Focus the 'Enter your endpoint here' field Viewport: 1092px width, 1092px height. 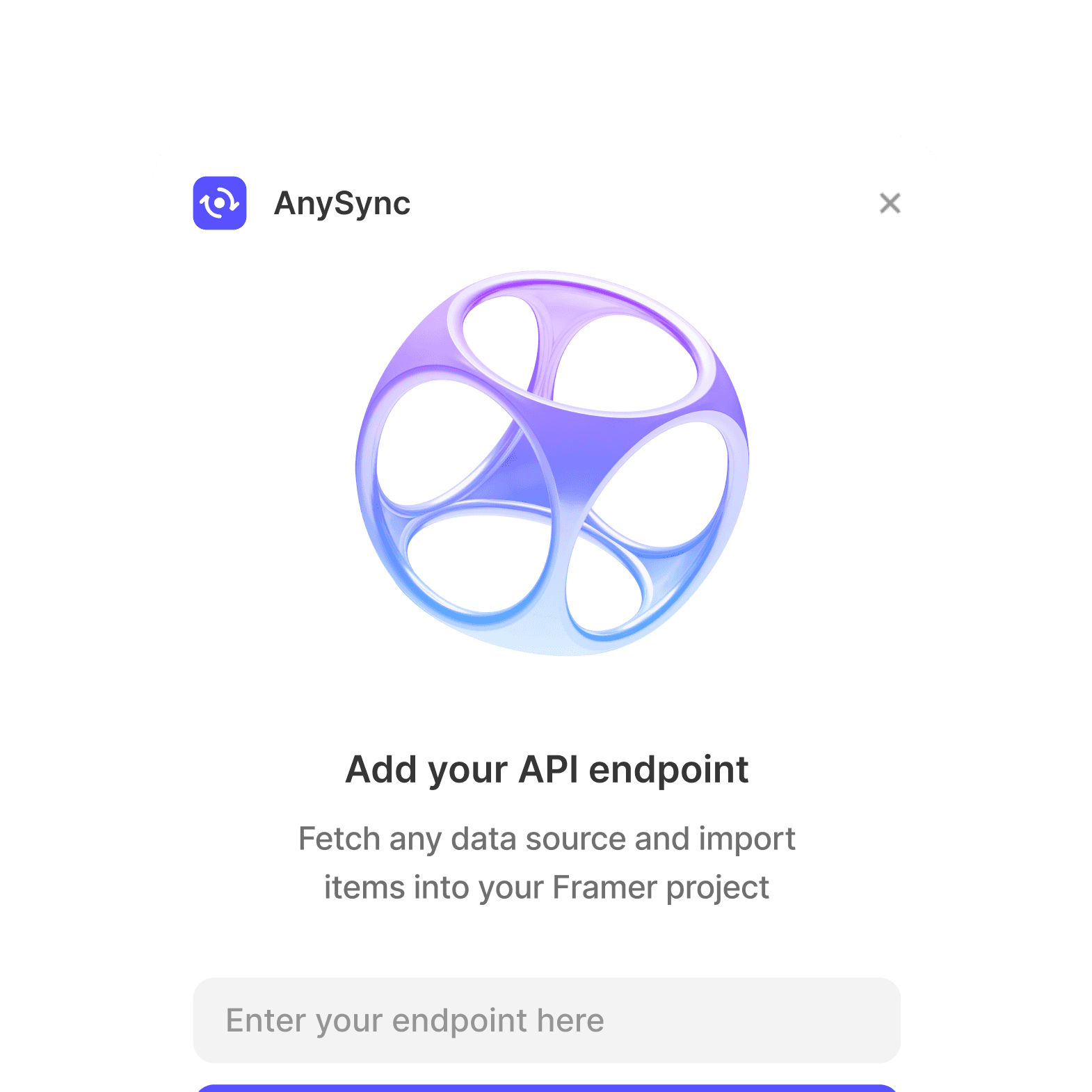click(547, 1020)
